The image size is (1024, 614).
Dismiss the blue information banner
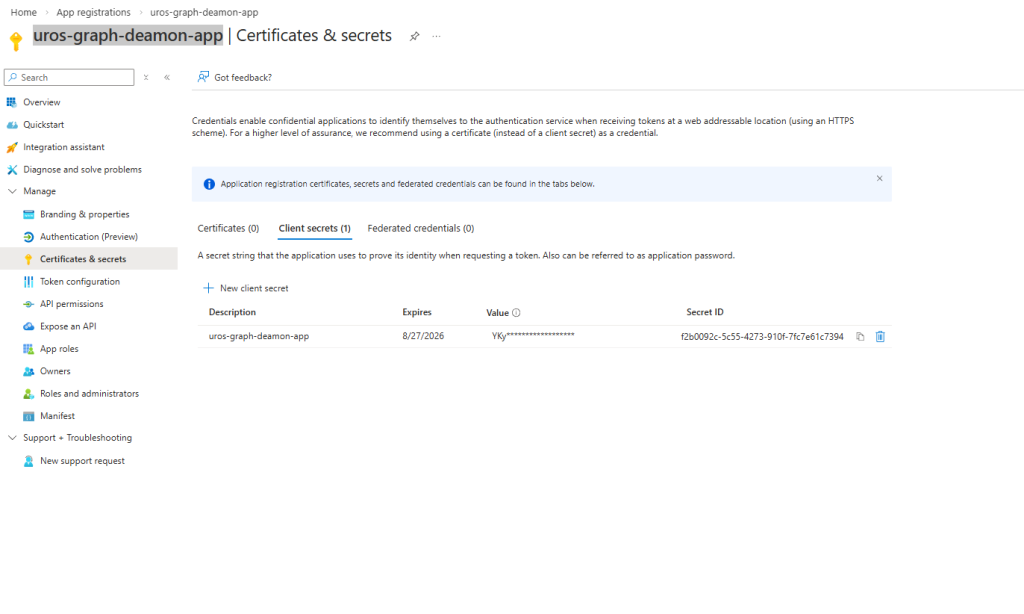click(879, 178)
